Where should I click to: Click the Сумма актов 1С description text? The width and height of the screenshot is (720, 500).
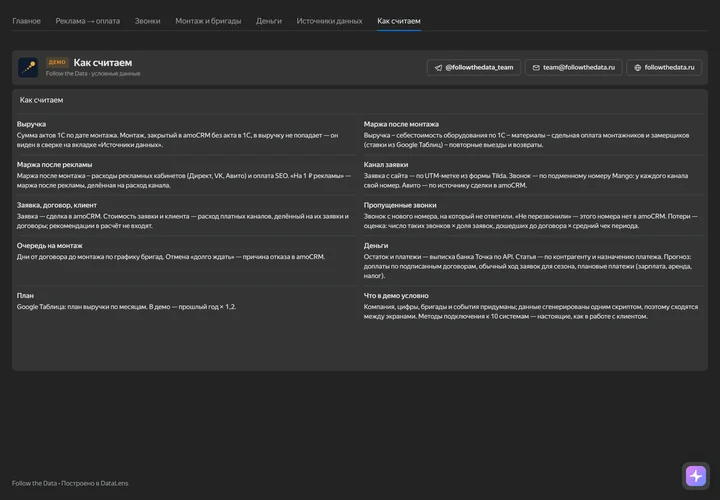click(x=177, y=140)
